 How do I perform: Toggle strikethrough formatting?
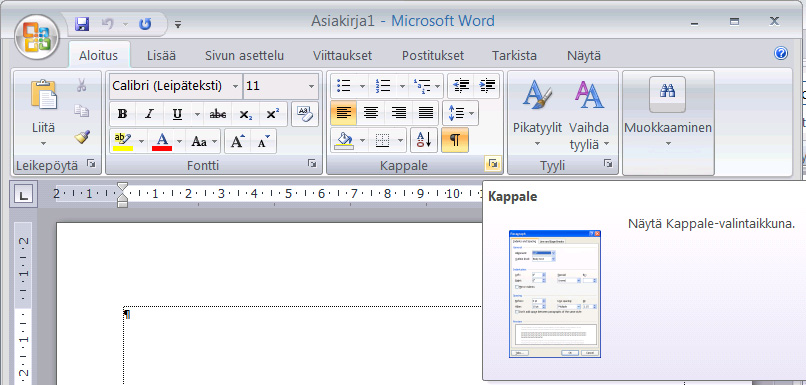click(218, 114)
